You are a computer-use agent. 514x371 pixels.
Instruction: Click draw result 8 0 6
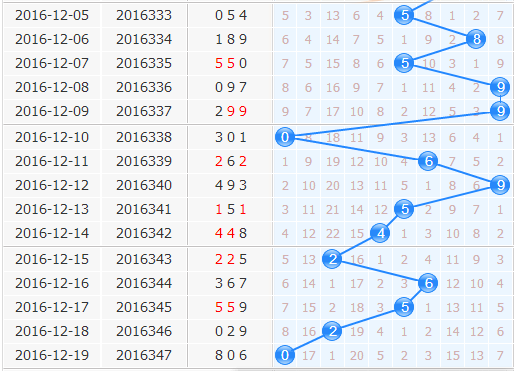tap(231, 355)
